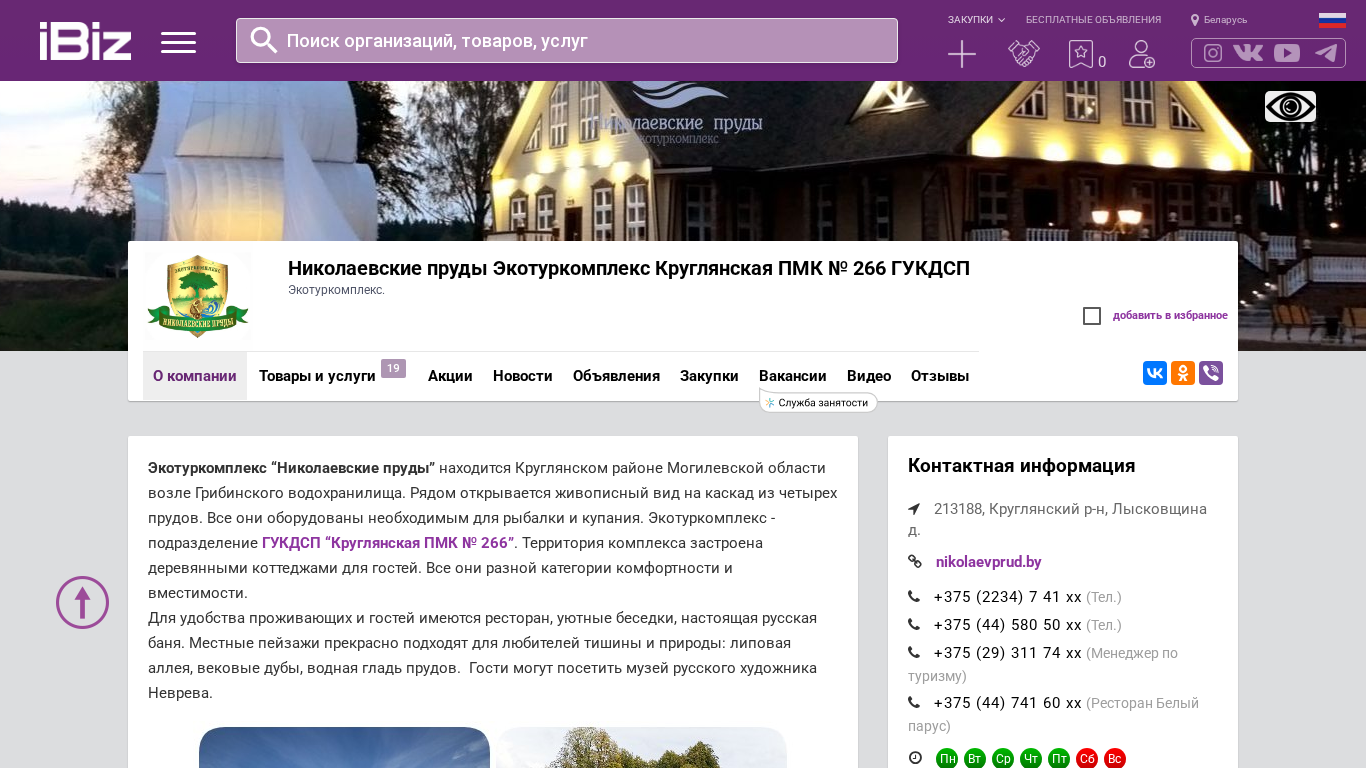Open the company Закупки tab

(709, 376)
